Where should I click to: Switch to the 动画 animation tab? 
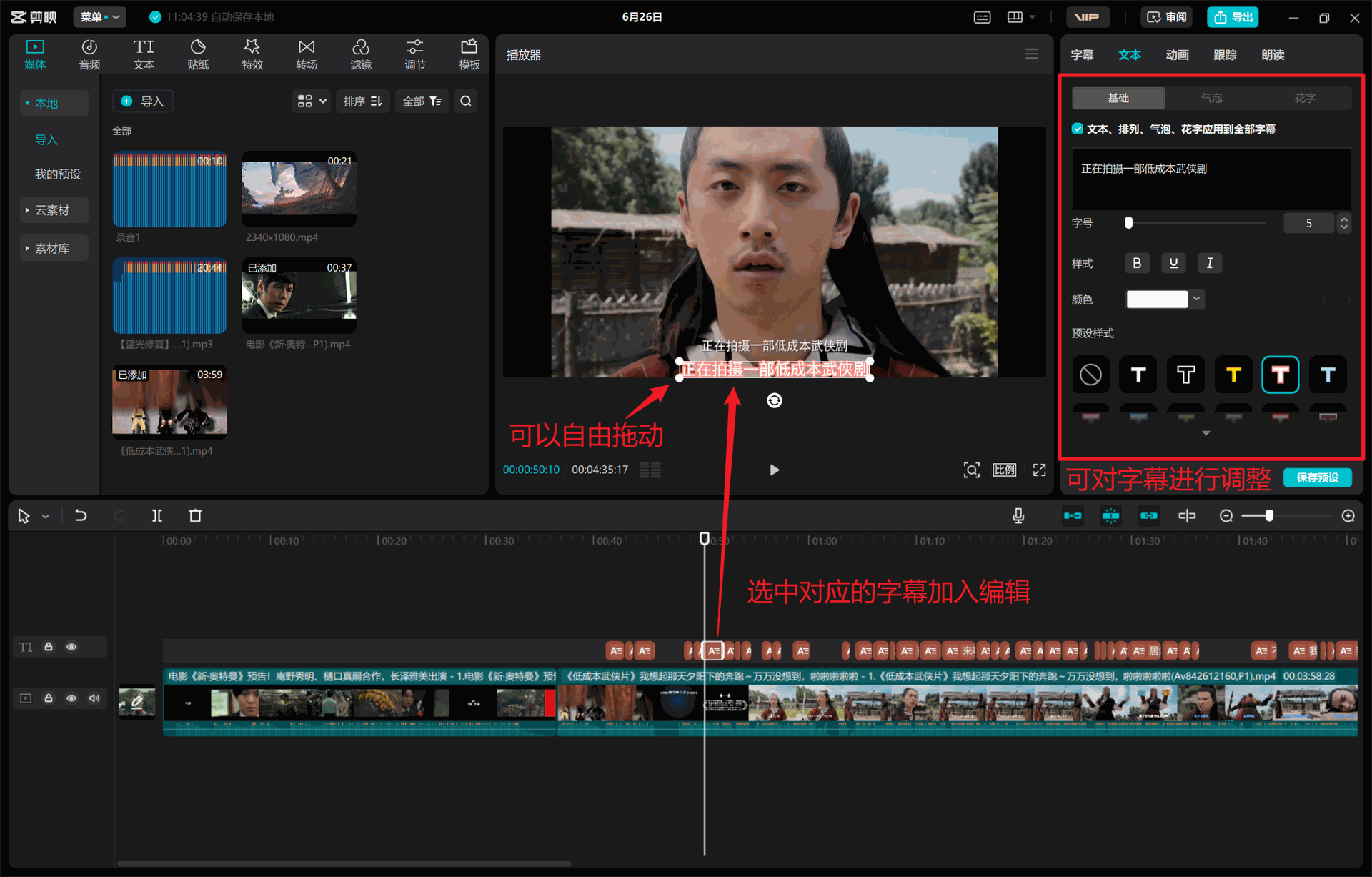tap(1177, 55)
